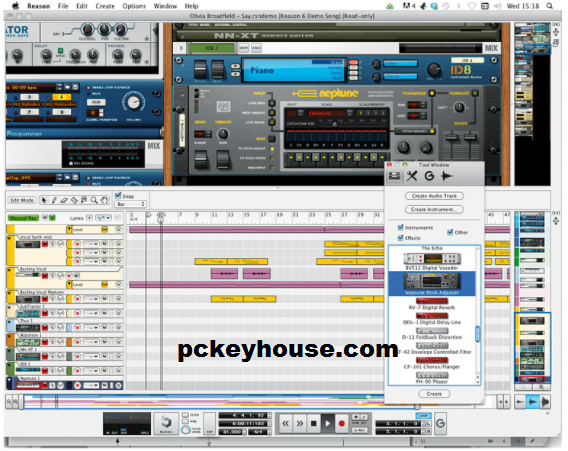Open the File menu

pyautogui.click(x=63, y=6)
